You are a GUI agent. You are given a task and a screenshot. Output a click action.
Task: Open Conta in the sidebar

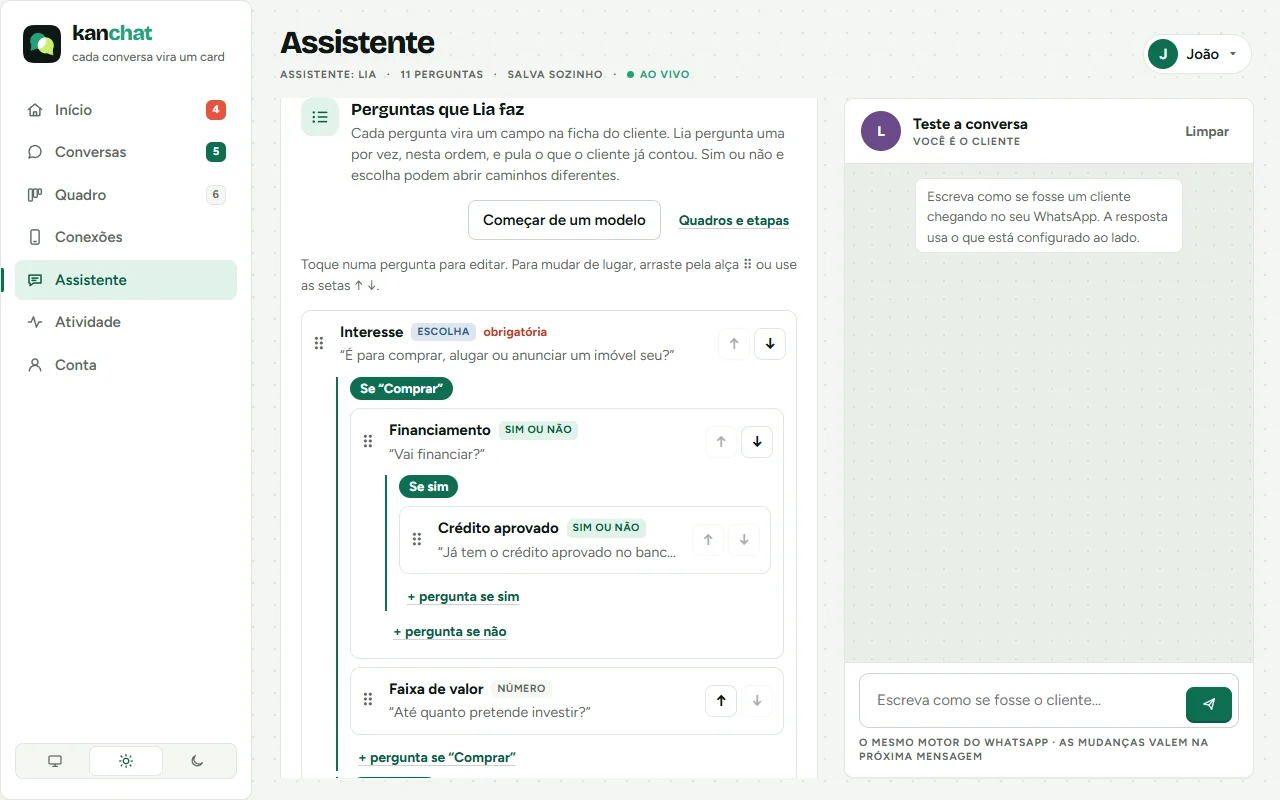pos(126,365)
